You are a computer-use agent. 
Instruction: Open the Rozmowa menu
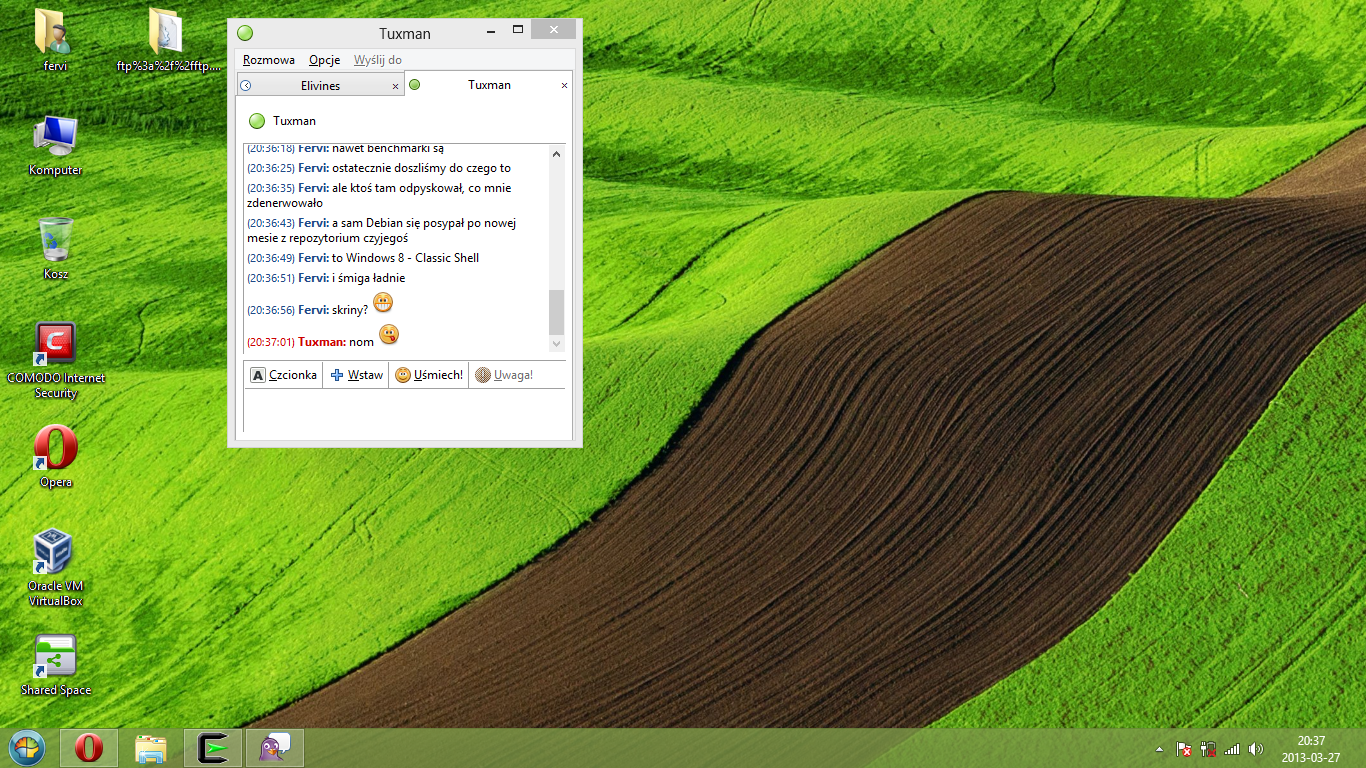pos(268,60)
